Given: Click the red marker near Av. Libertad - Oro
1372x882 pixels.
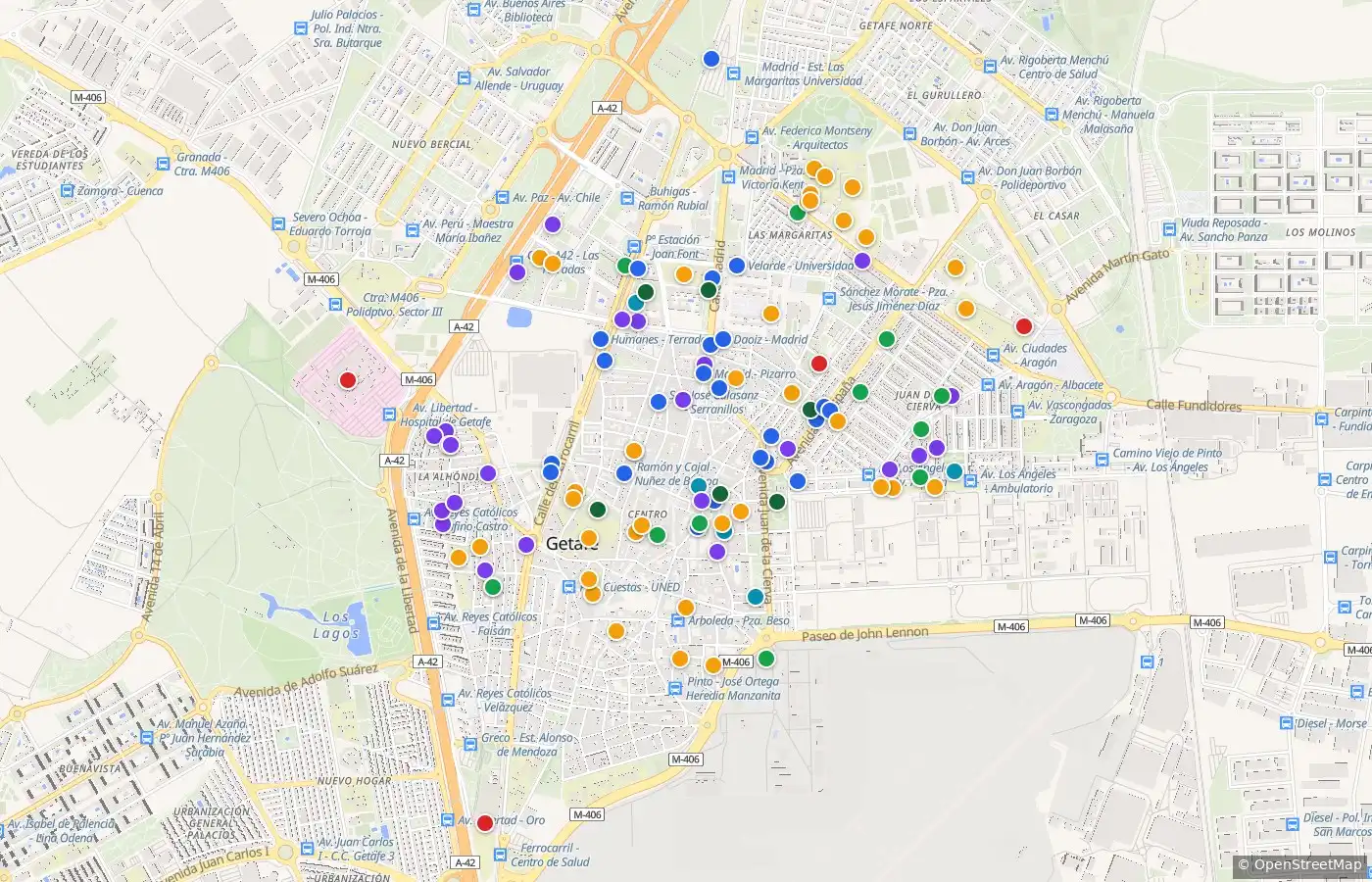Looking at the screenshot, I should pos(484,823).
